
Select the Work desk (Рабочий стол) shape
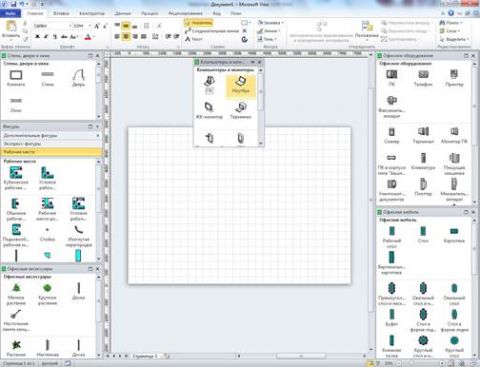click(x=392, y=237)
